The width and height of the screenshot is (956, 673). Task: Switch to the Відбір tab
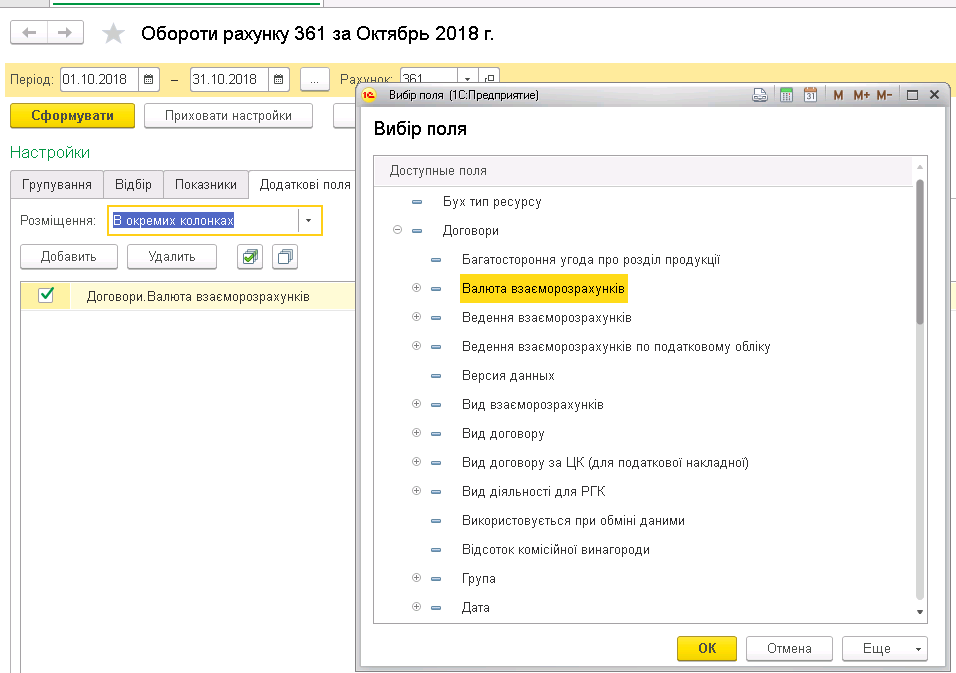pos(133,185)
